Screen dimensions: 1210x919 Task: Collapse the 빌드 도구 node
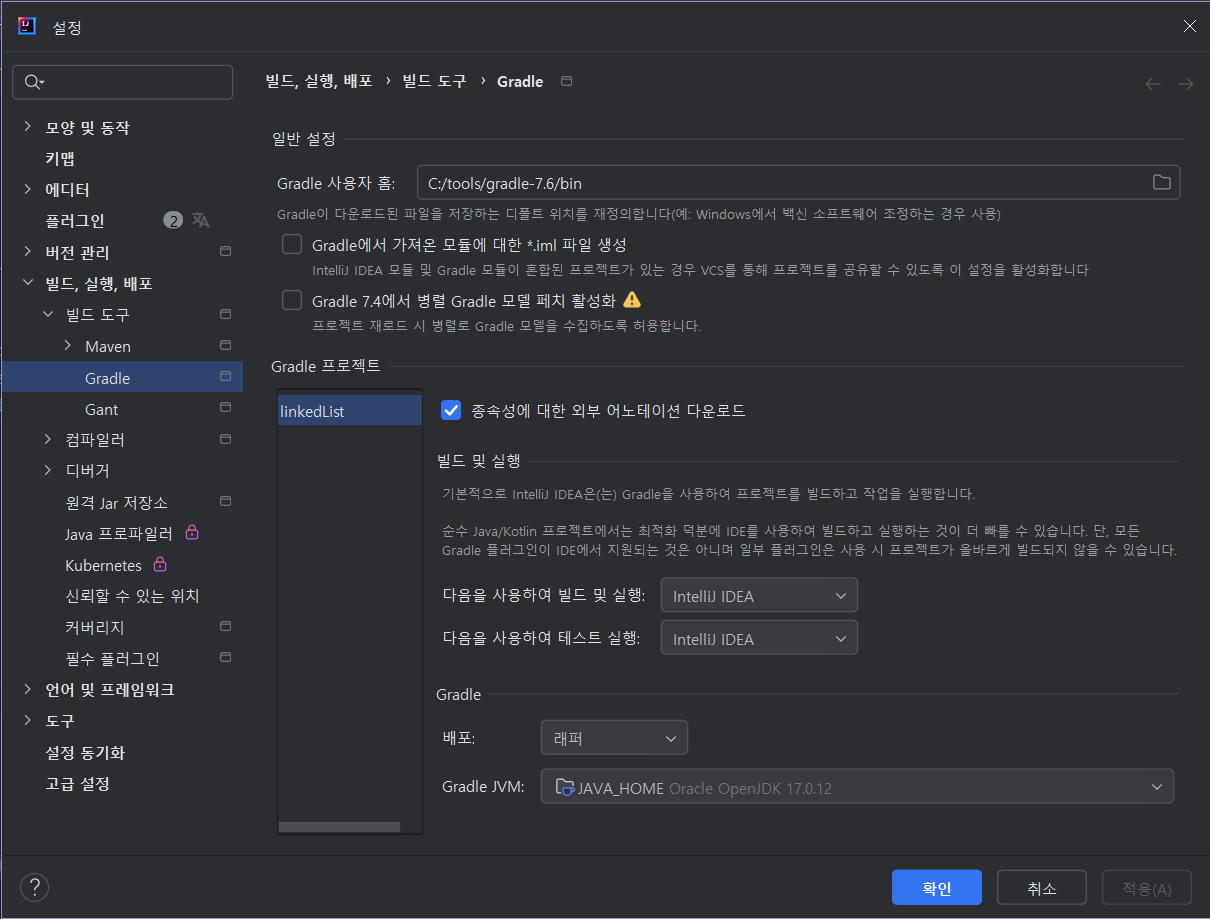[48, 314]
